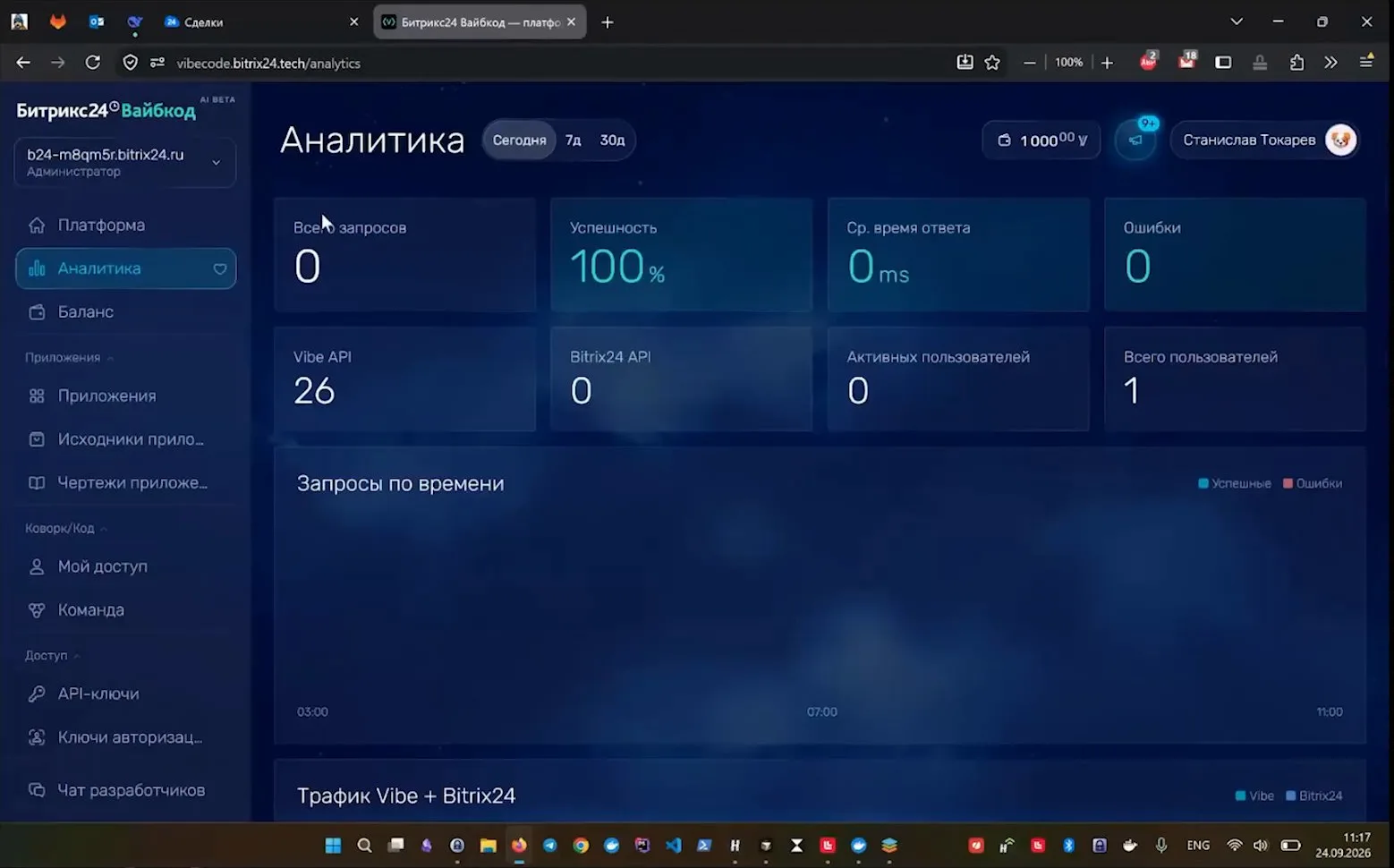The width and height of the screenshot is (1394, 868).
Task: Click the Balance wallet icon in sidebar
Action: click(37, 311)
